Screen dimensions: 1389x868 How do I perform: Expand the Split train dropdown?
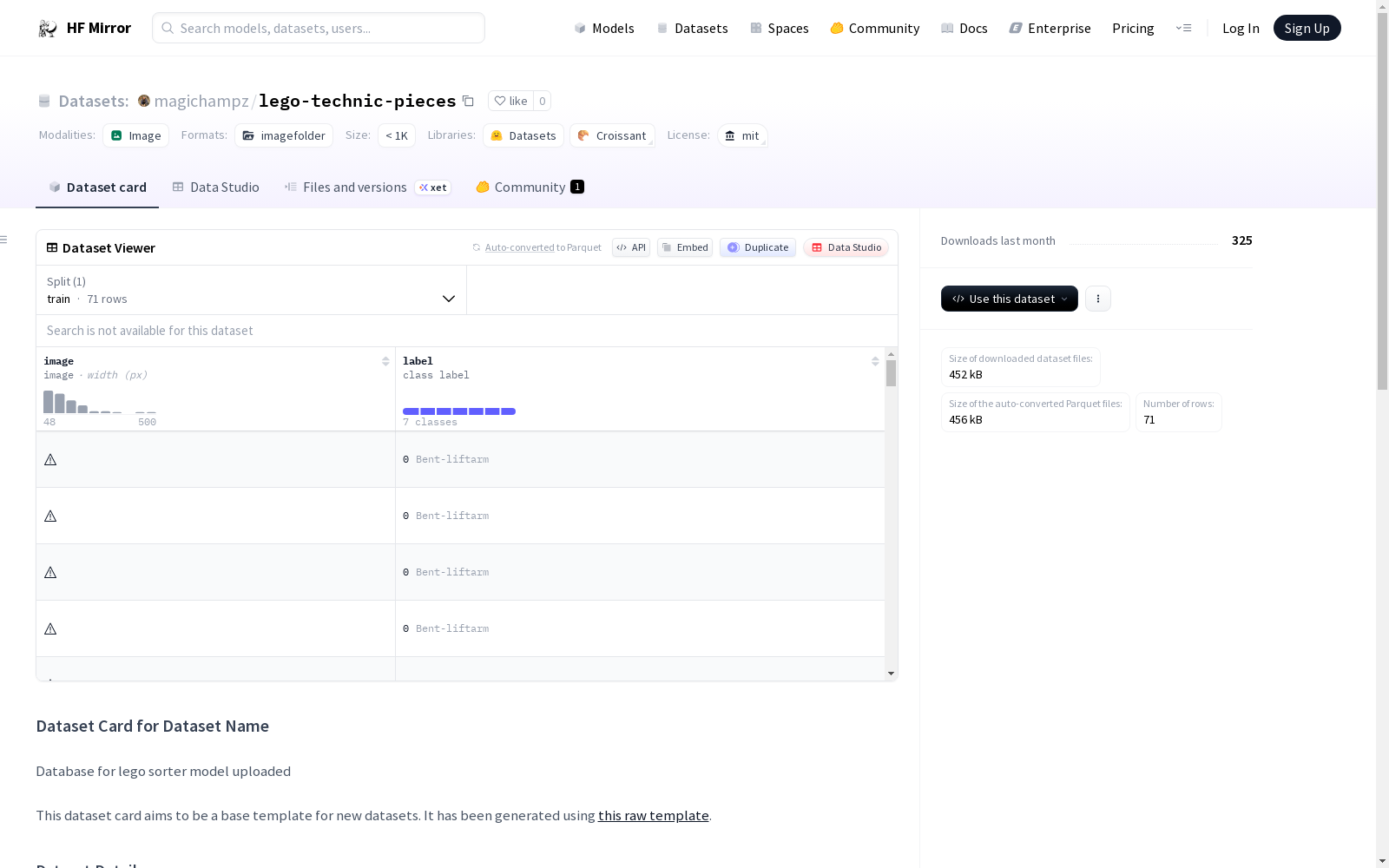251,290
